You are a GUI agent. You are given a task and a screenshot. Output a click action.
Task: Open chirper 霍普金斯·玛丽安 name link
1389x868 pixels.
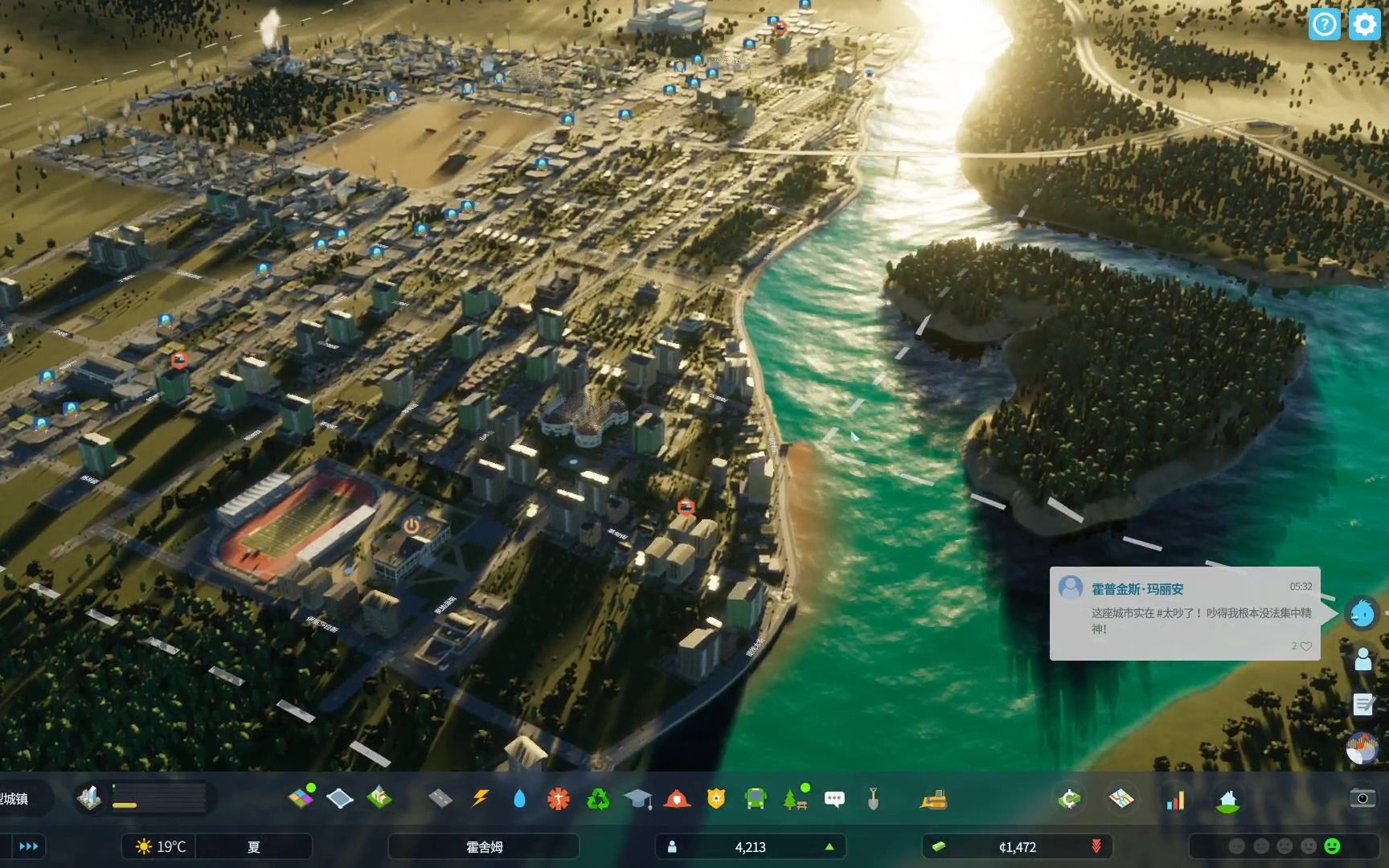coord(1137,589)
